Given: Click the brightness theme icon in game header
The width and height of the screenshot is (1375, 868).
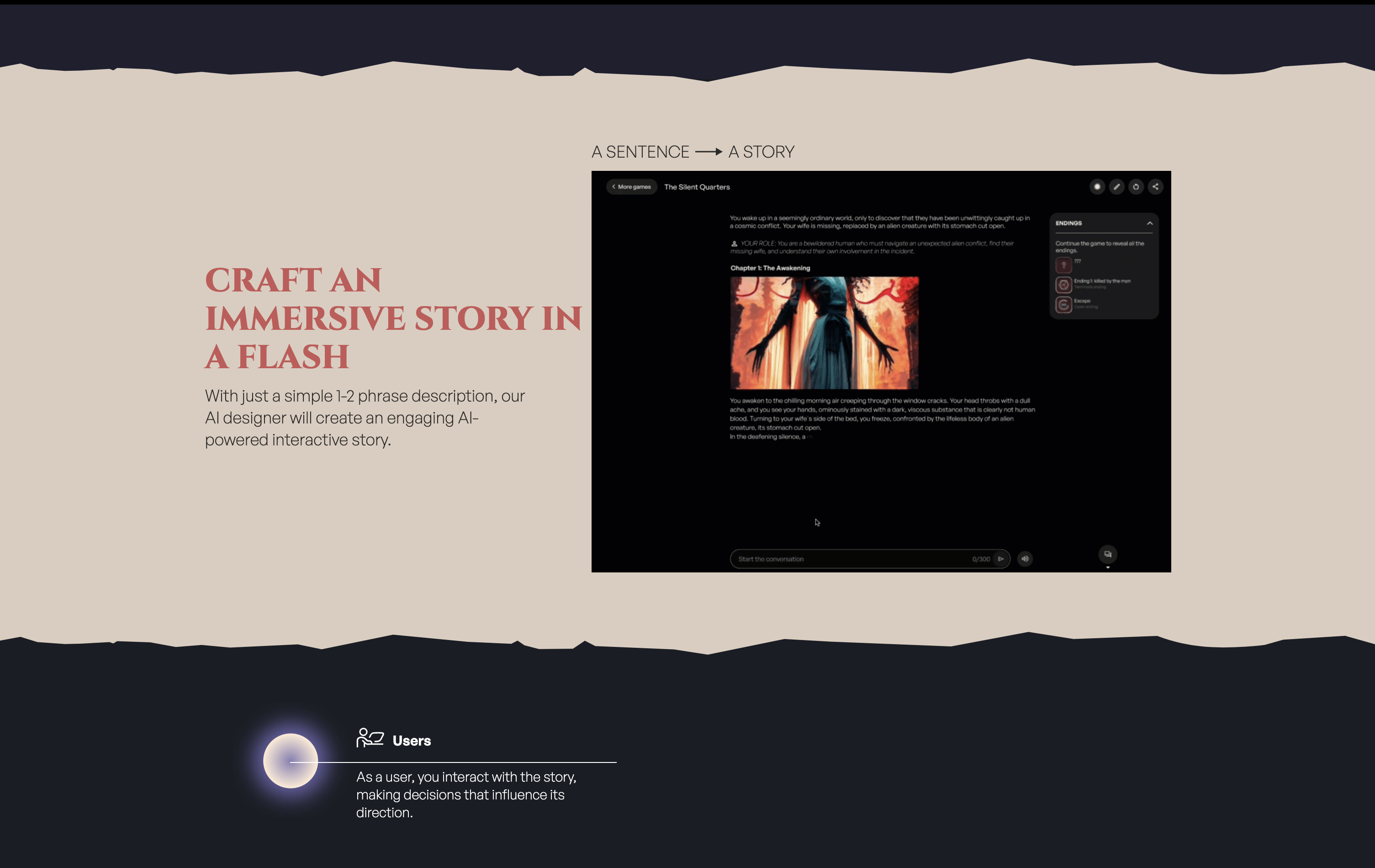Looking at the screenshot, I should [x=1096, y=187].
